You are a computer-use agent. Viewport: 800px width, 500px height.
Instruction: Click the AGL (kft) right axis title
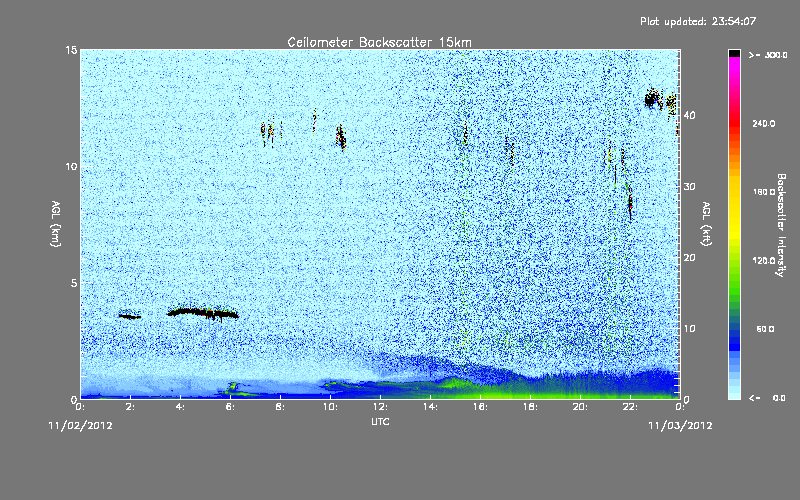pos(706,224)
